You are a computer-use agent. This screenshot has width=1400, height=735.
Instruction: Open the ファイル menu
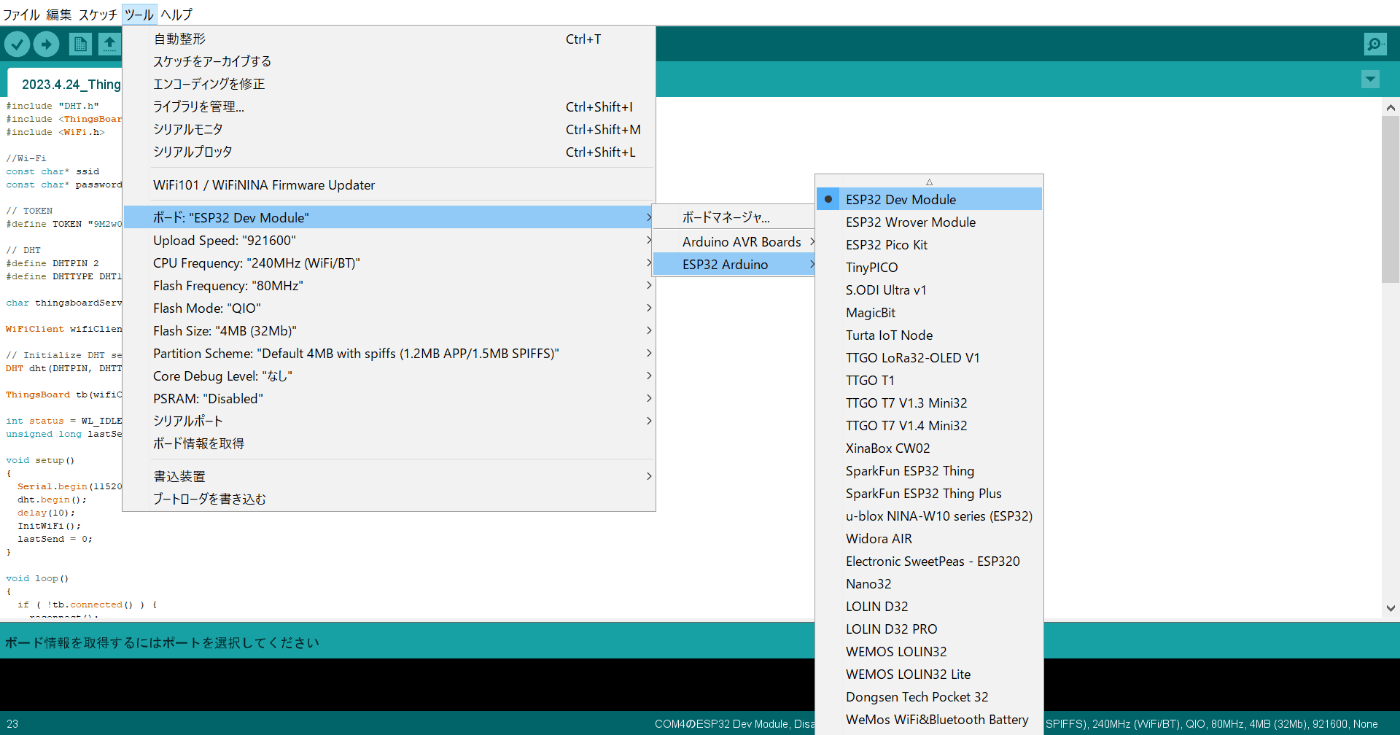pos(22,14)
